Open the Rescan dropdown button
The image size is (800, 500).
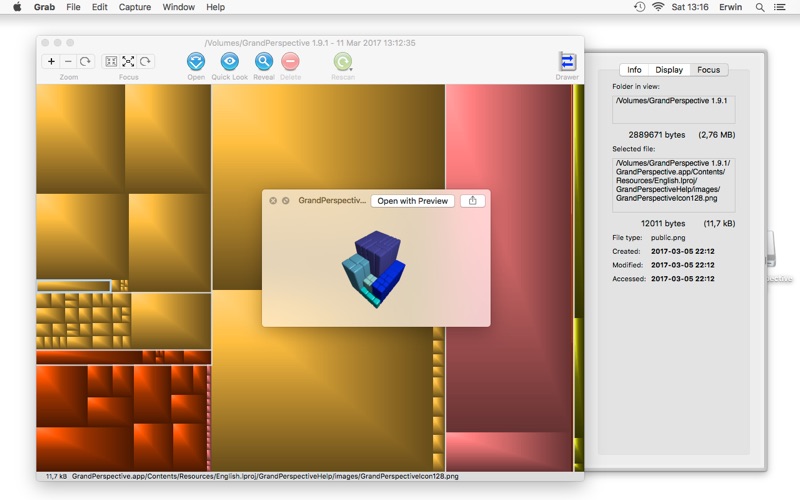point(342,62)
